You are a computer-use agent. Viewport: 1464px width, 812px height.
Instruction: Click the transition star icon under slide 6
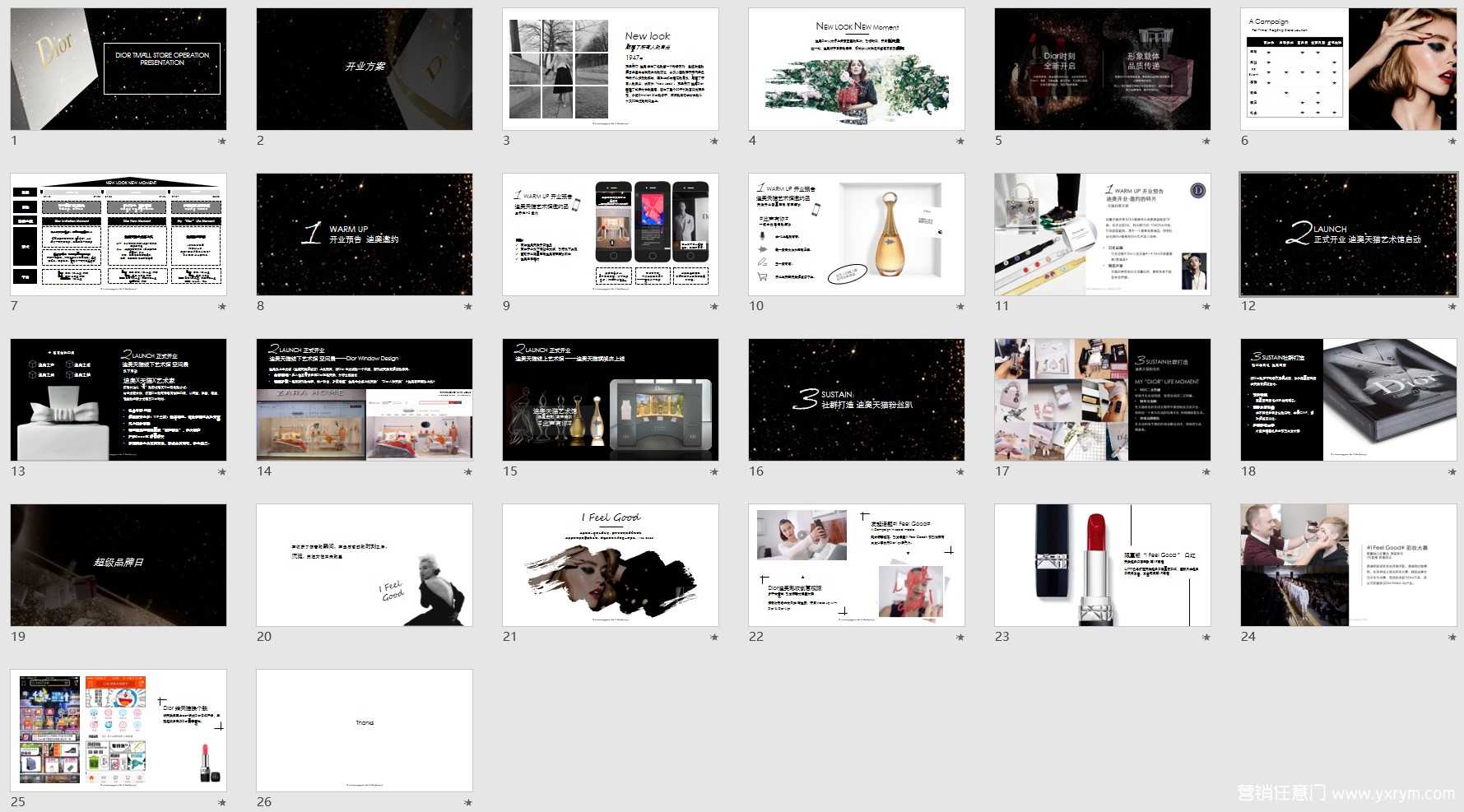1452,142
